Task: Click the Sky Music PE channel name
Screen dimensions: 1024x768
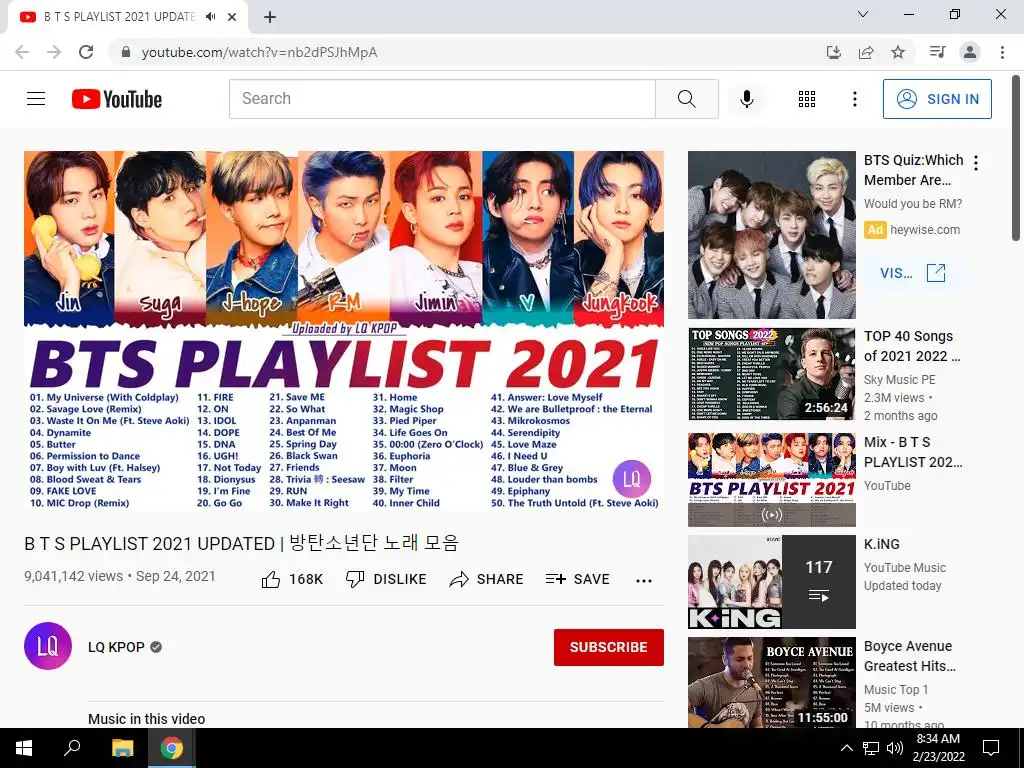Action: pyautogui.click(x=899, y=379)
